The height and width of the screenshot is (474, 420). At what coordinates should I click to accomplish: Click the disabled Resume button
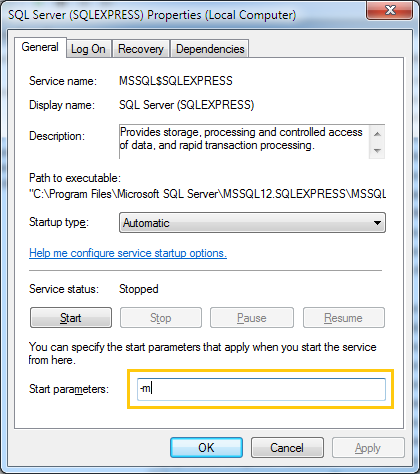pos(344,318)
